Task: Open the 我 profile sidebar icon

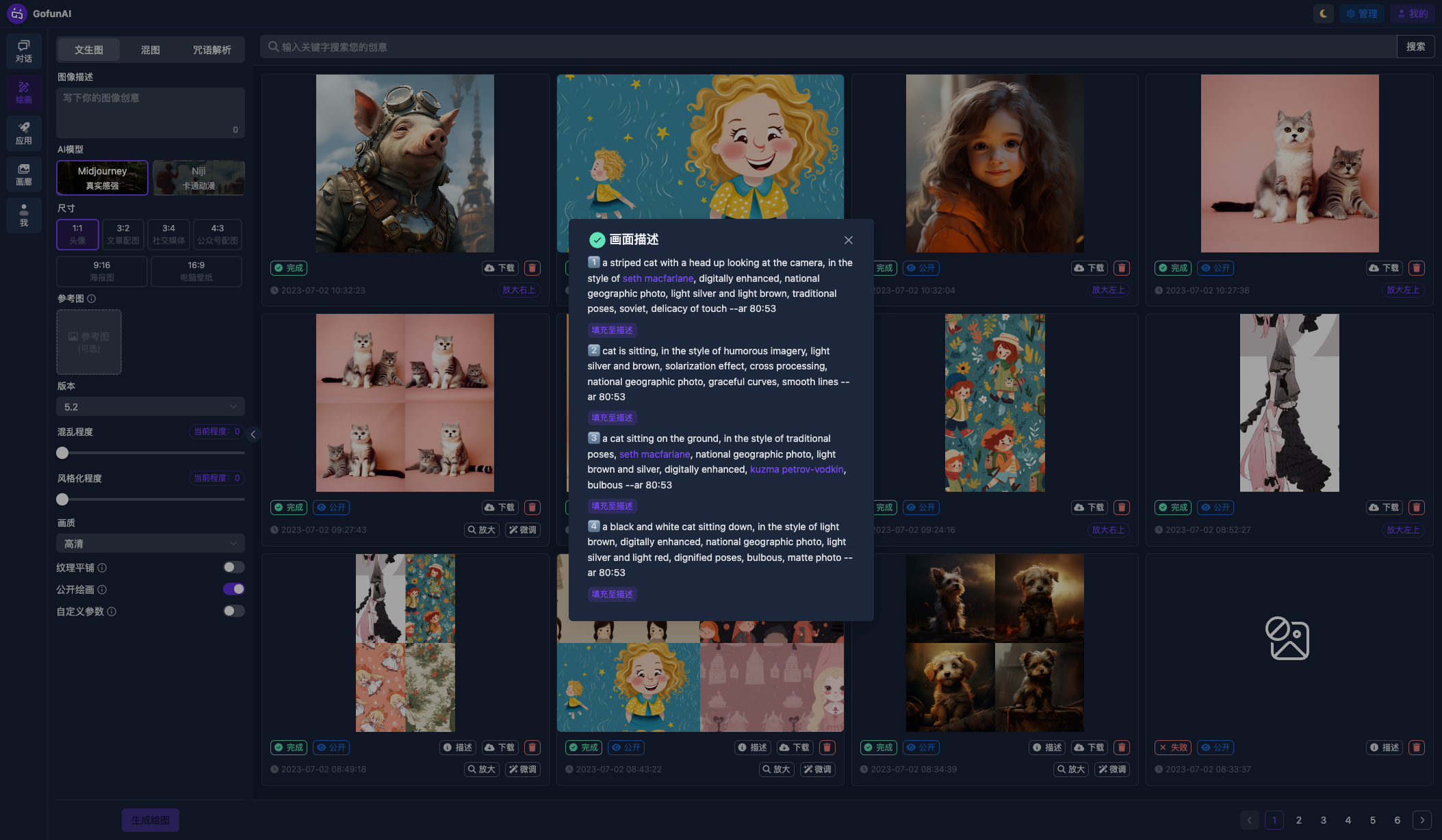Action: pos(24,215)
